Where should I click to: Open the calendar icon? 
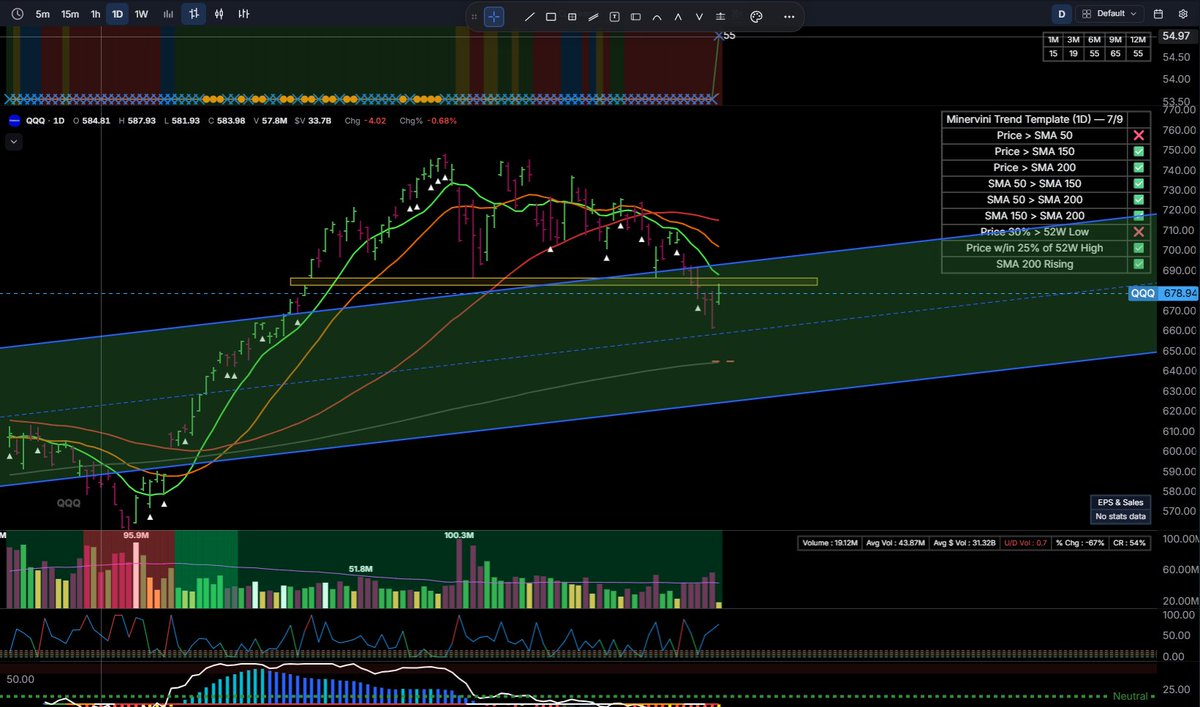[1158, 14]
